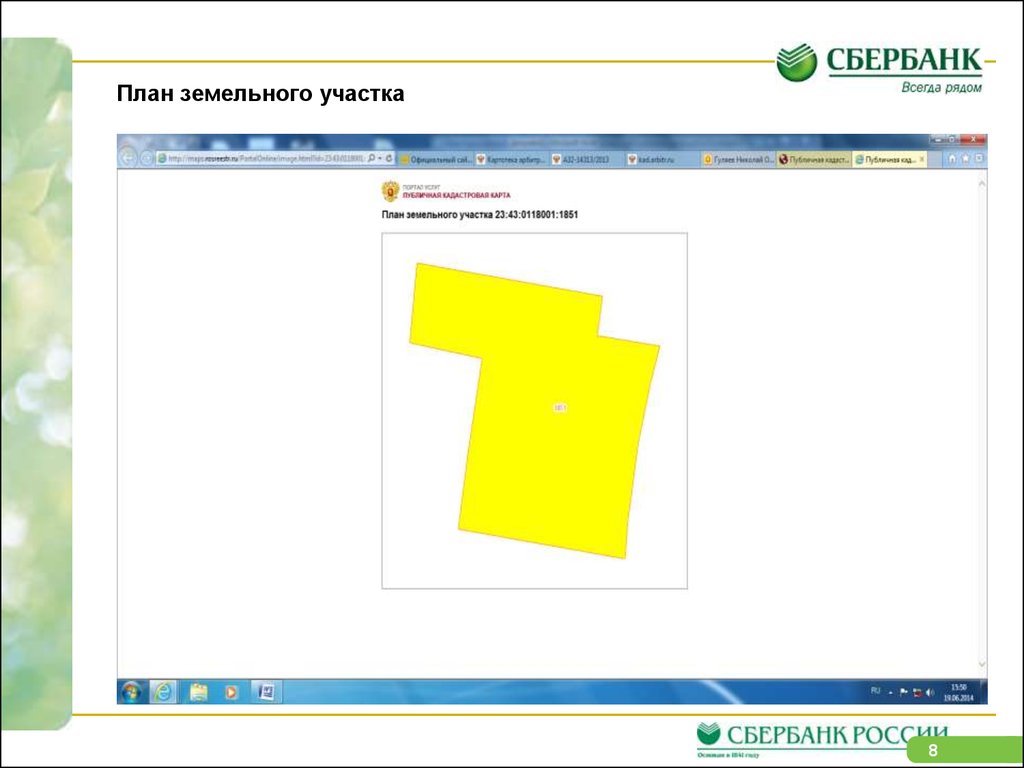The width and height of the screenshot is (1024, 768).
Task: Close the browser window with the red X
Action: (x=974, y=140)
